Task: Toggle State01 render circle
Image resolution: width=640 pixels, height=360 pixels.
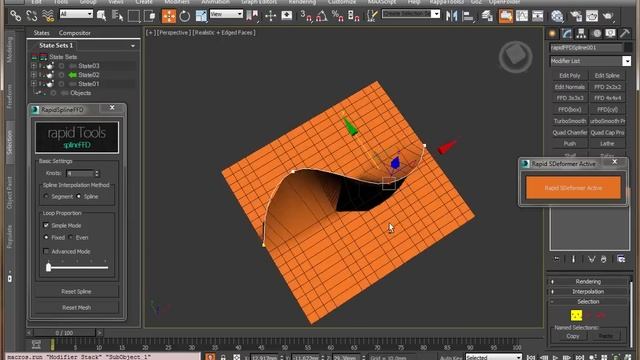Action: click(x=61, y=84)
